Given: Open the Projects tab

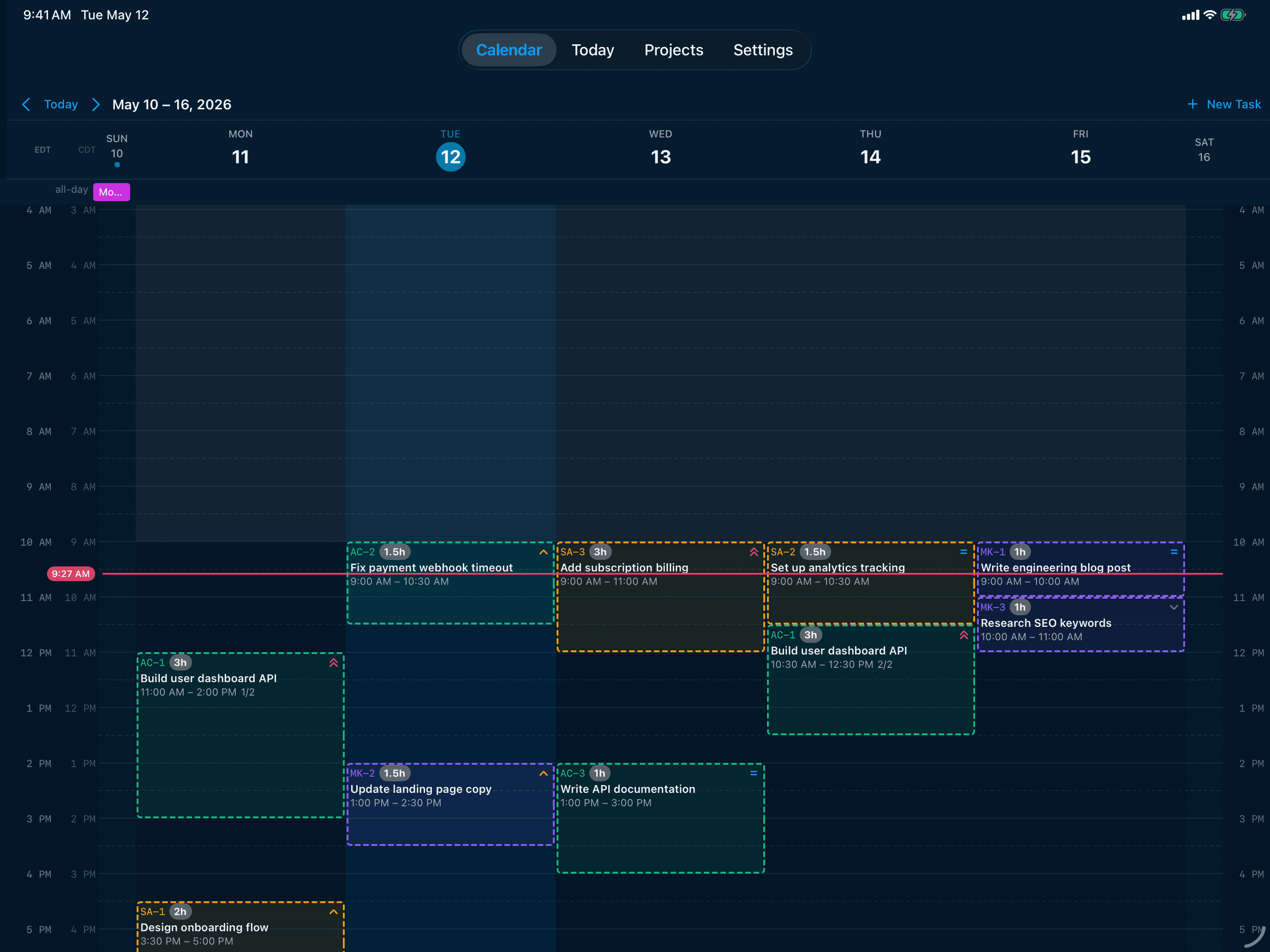Looking at the screenshot, I should (x=673, y=50).
